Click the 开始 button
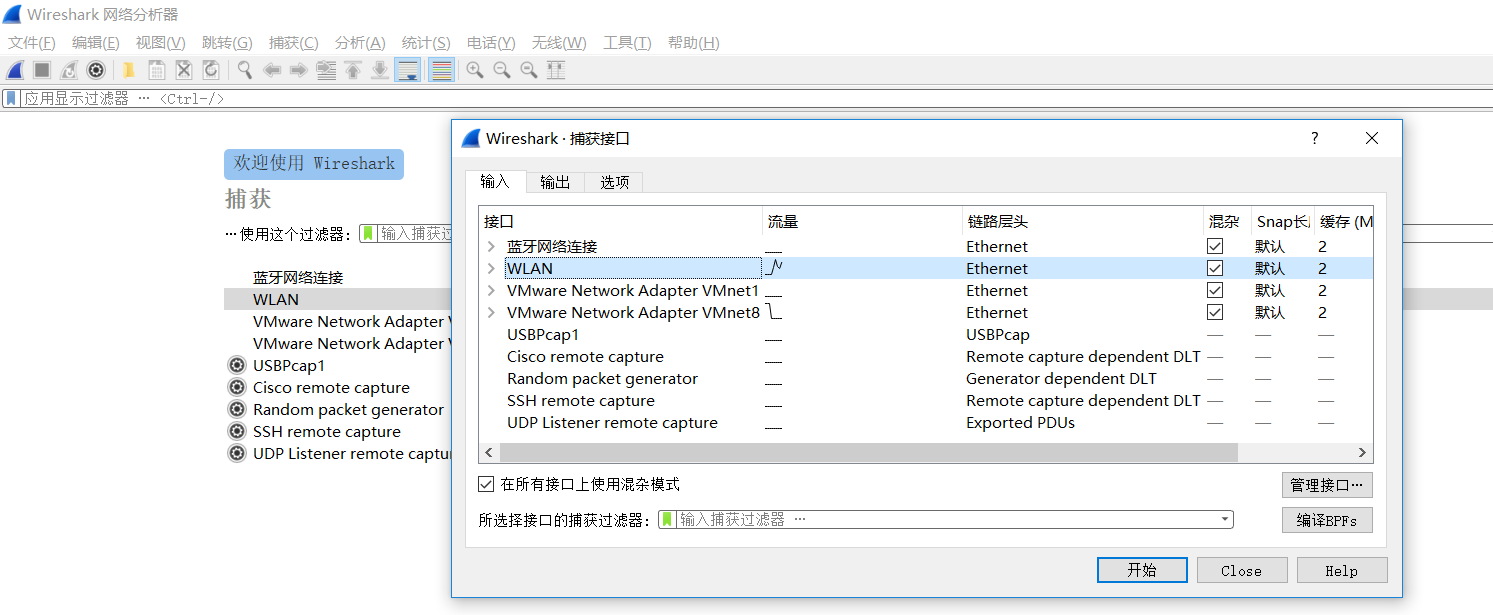 (x=1142, y=570)
